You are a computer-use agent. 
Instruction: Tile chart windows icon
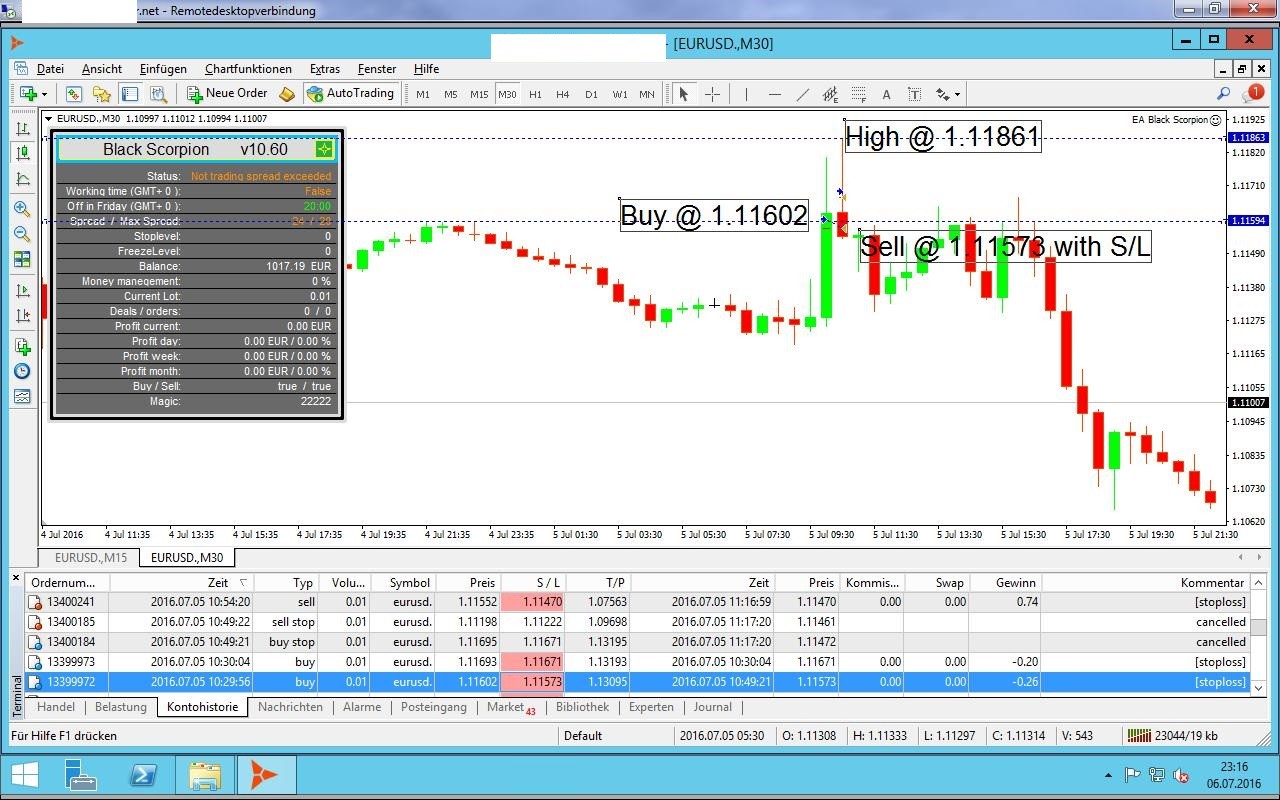pos(22,260)
